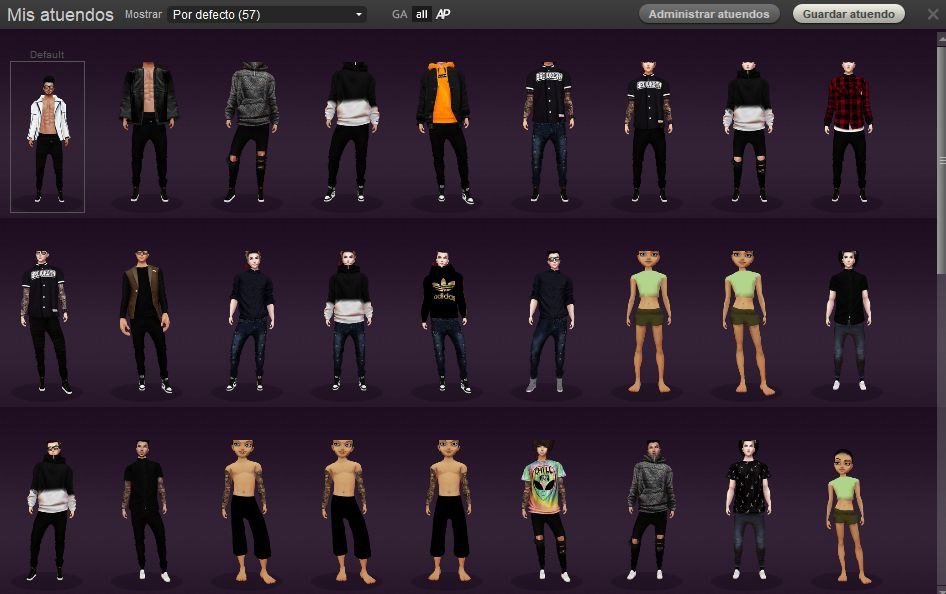Select the Default white jacket outfit

pyautogui.click(x=47, y=137)
